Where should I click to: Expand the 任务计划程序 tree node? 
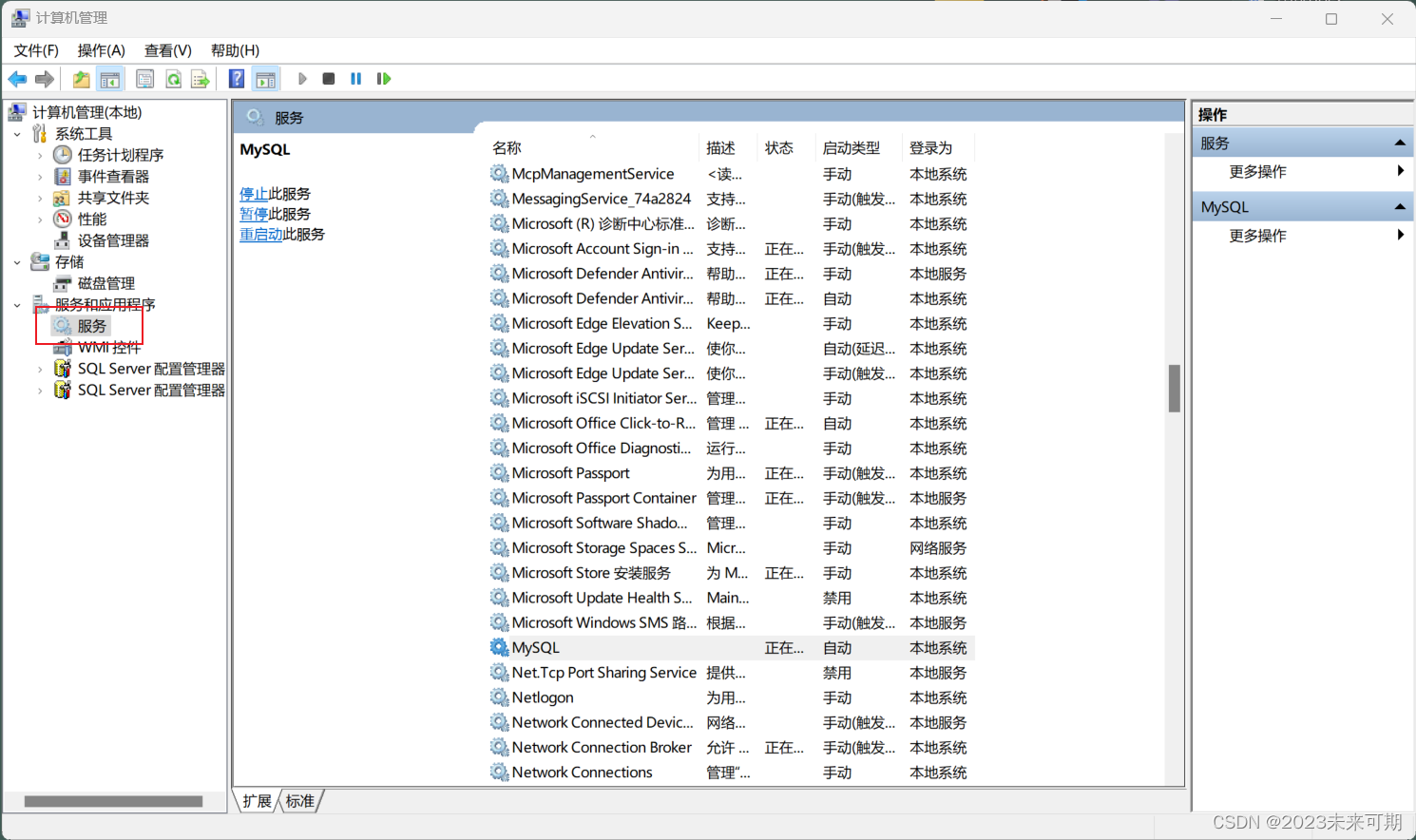click(39, 155)
